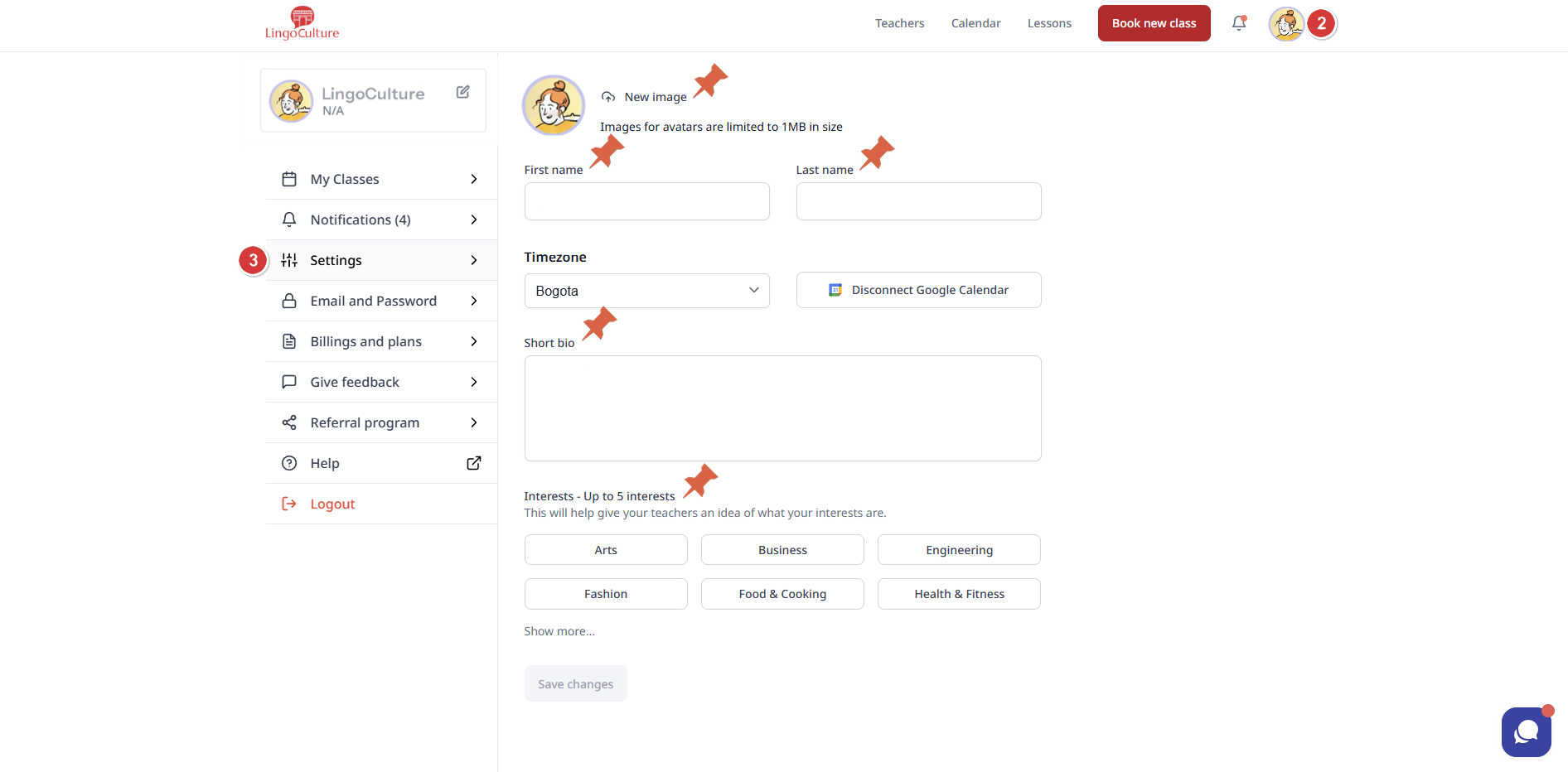Toggle the Arts interest
The width and height of the screenshot is (1568, 772).
tap(606, 550)
